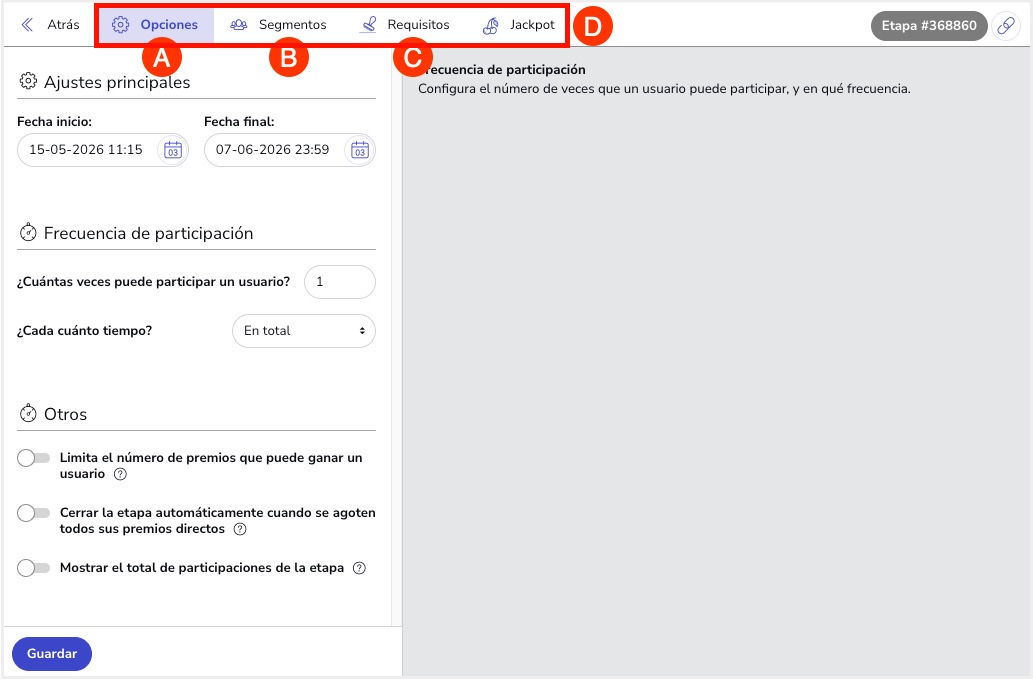Viewport: 1033px width, 680px height.
Task: Show help for Mostrar el total de participaciones
Action: click(x=359, y=568)
